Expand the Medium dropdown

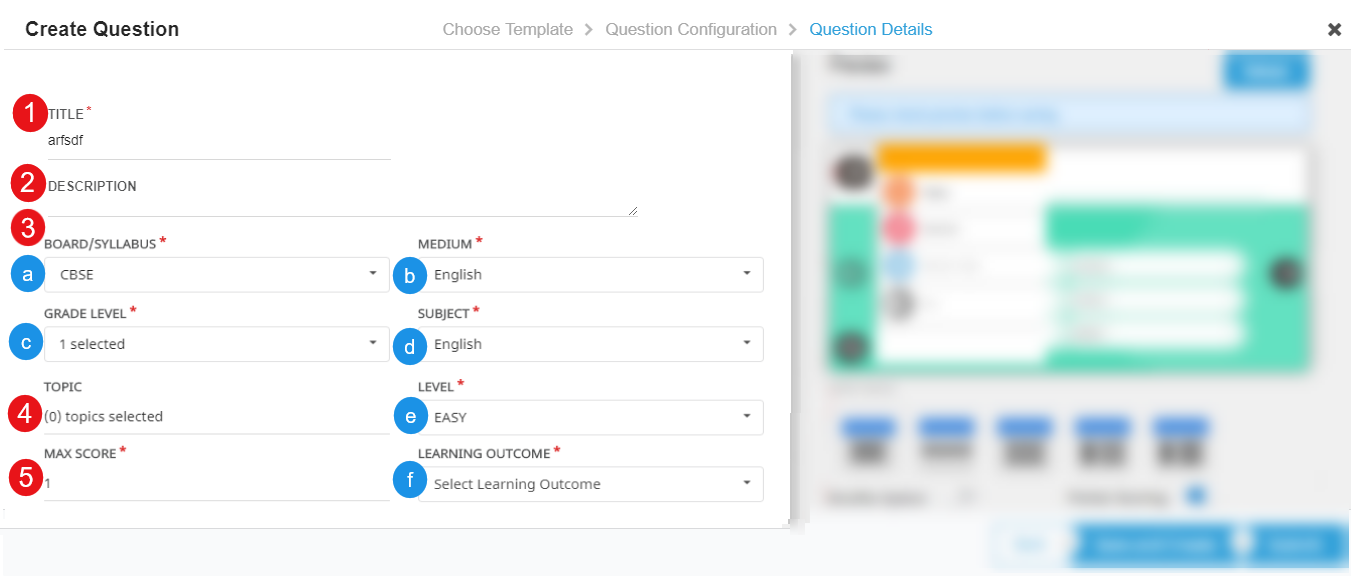591,274
